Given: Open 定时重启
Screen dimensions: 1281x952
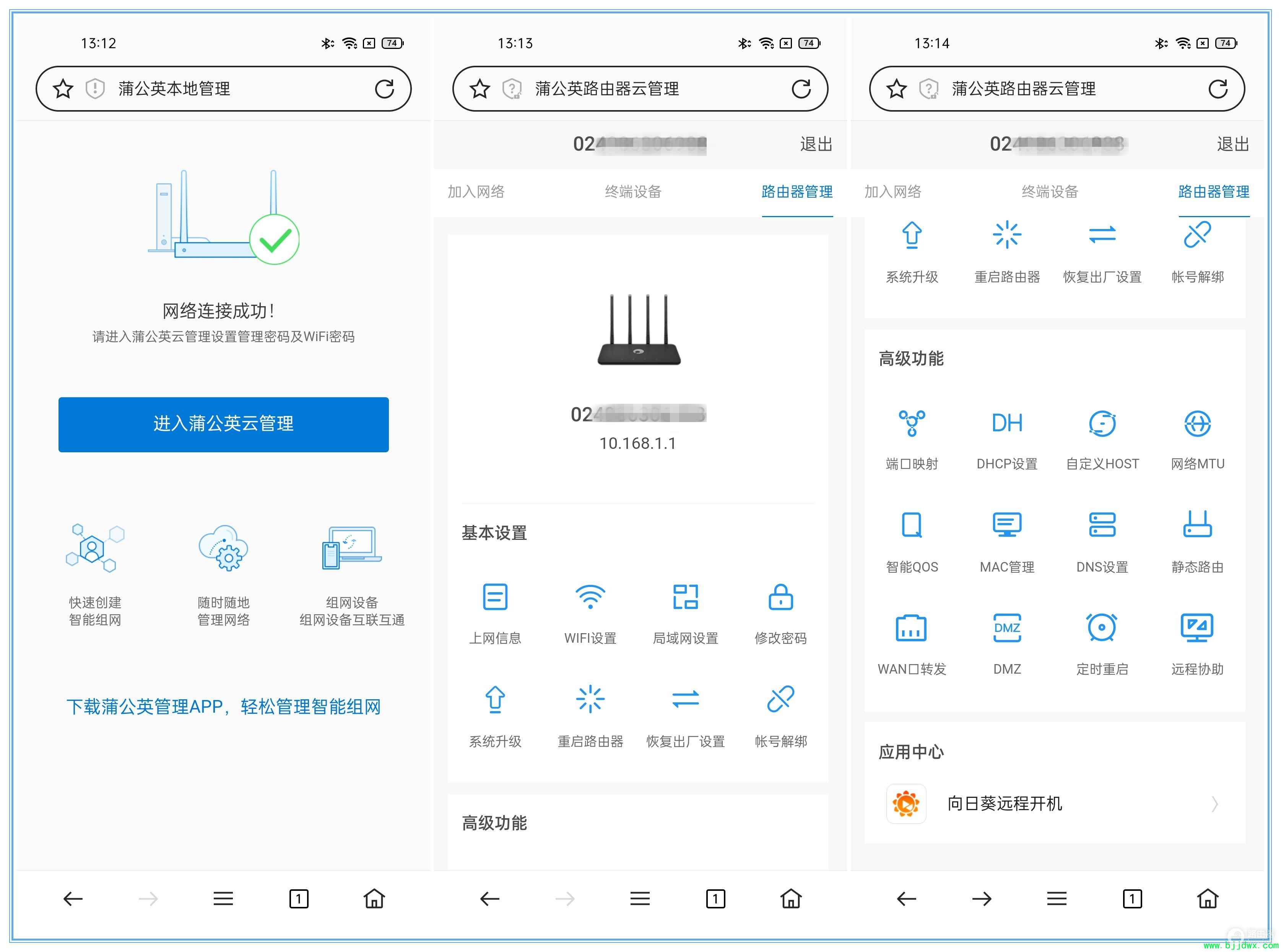Looking at the screenshot, I should coord(1102,644).
